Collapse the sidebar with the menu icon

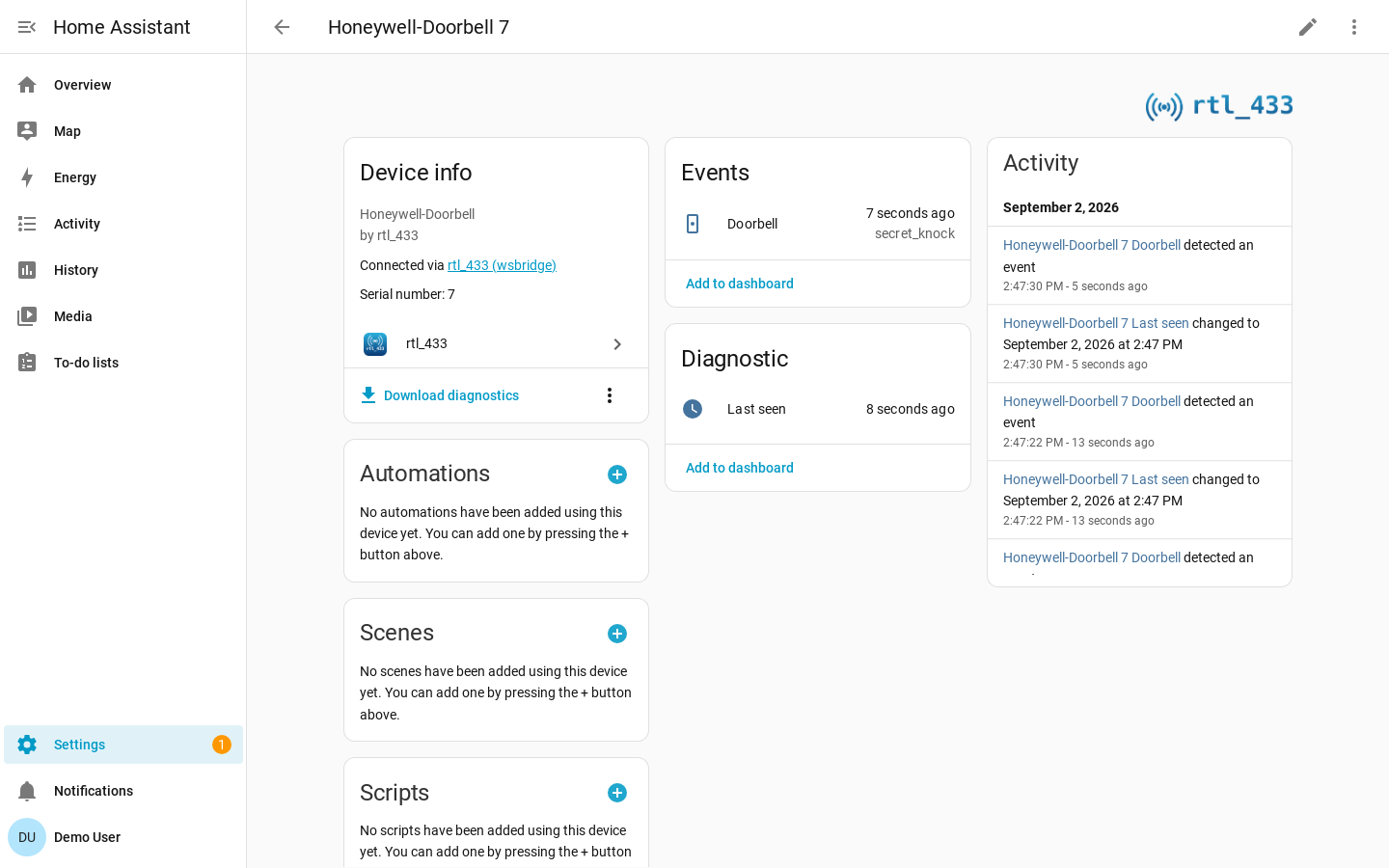[x=27, y=27]
